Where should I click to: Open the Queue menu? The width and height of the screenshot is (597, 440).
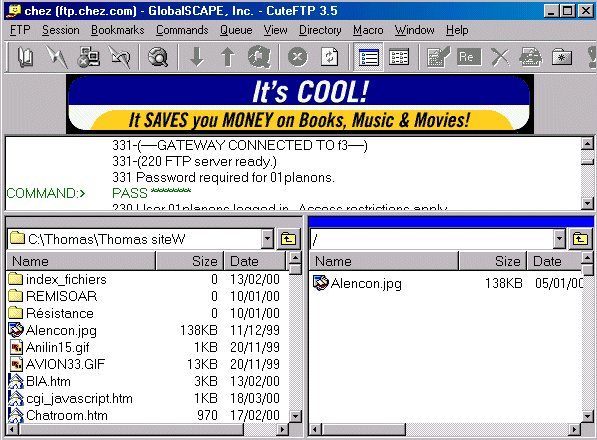click(236, 30)
